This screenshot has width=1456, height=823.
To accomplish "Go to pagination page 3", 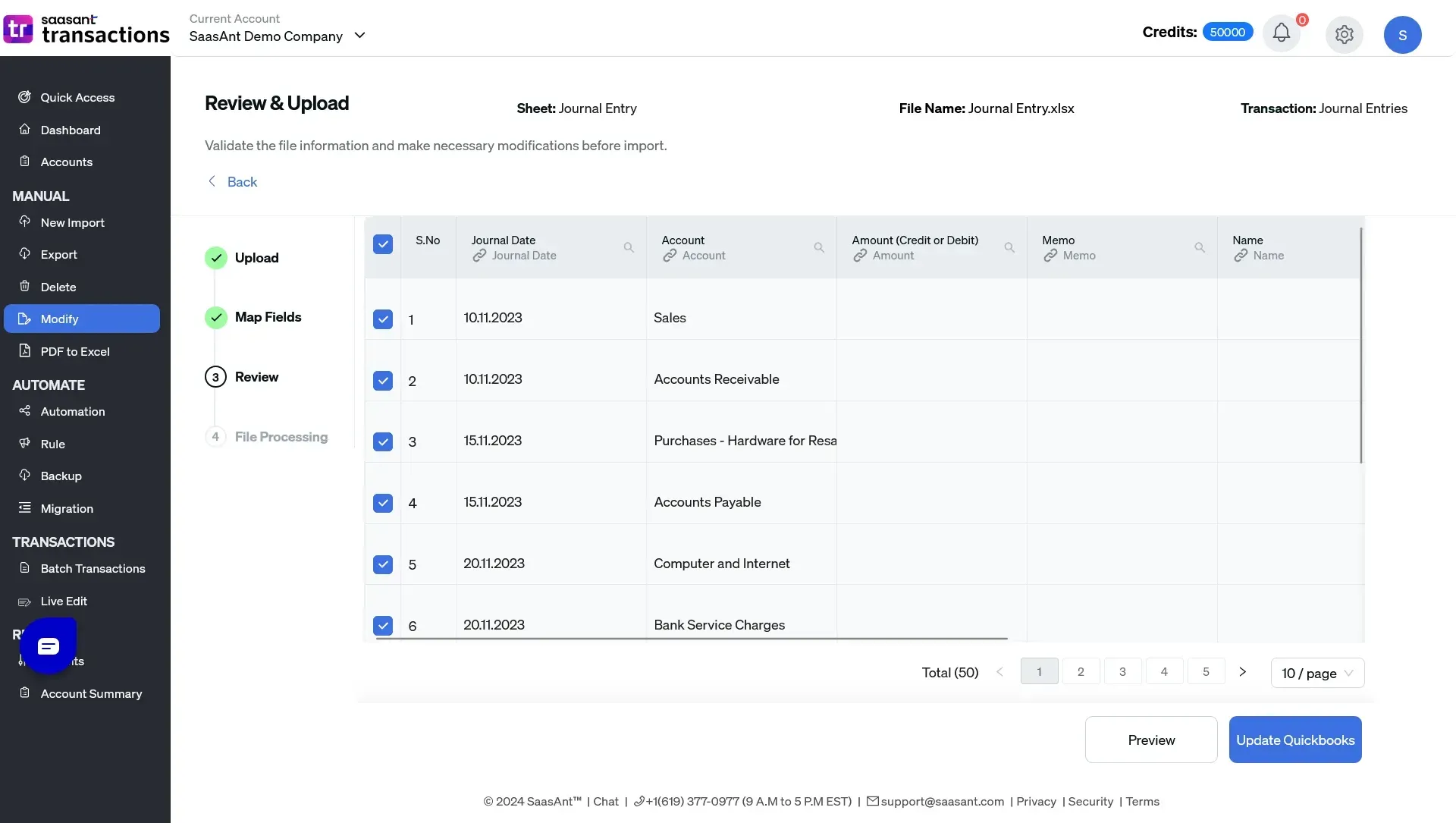I will click(x=1122, y=671).
